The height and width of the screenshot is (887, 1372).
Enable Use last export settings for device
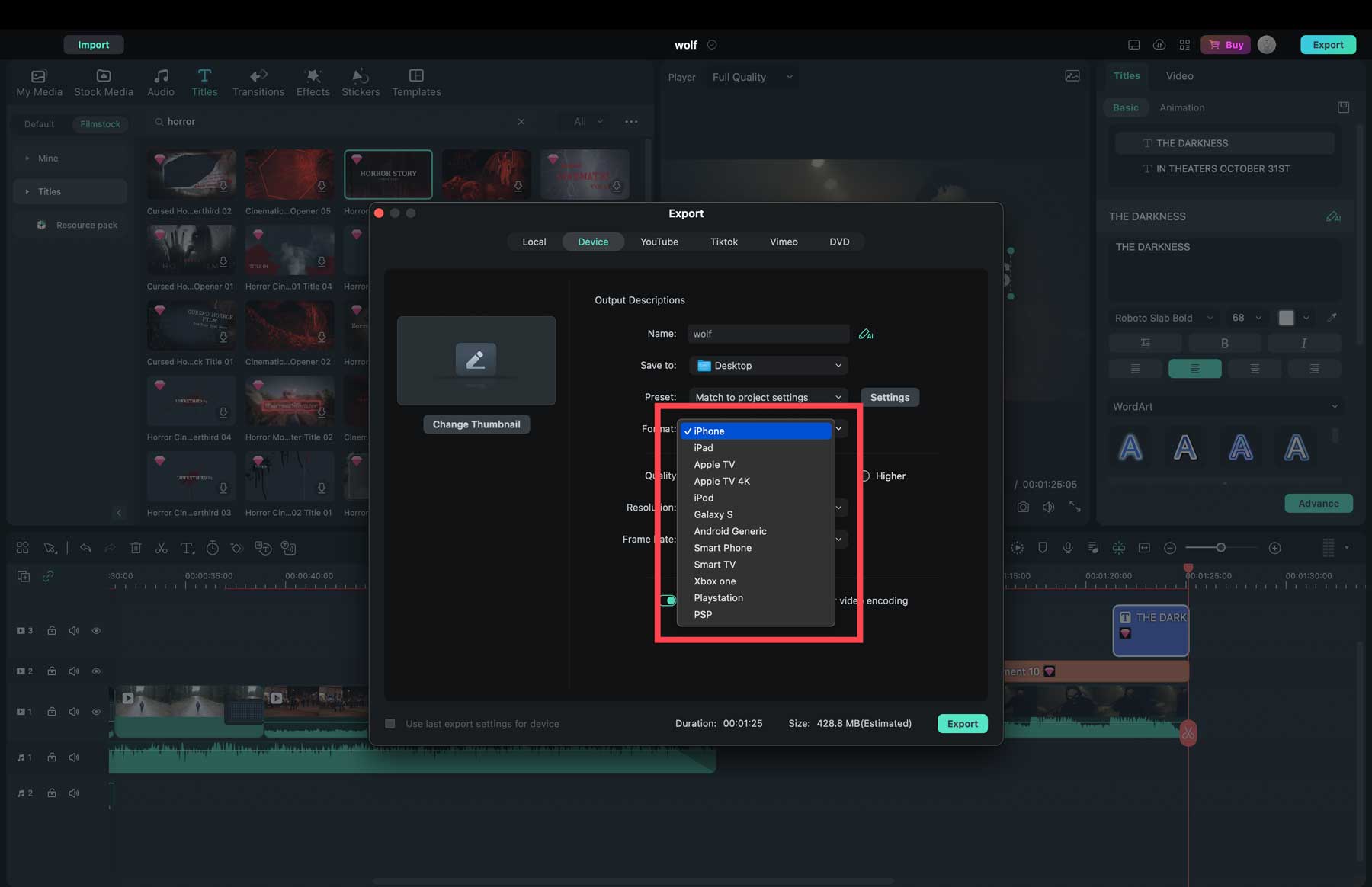tap(390, 723)
